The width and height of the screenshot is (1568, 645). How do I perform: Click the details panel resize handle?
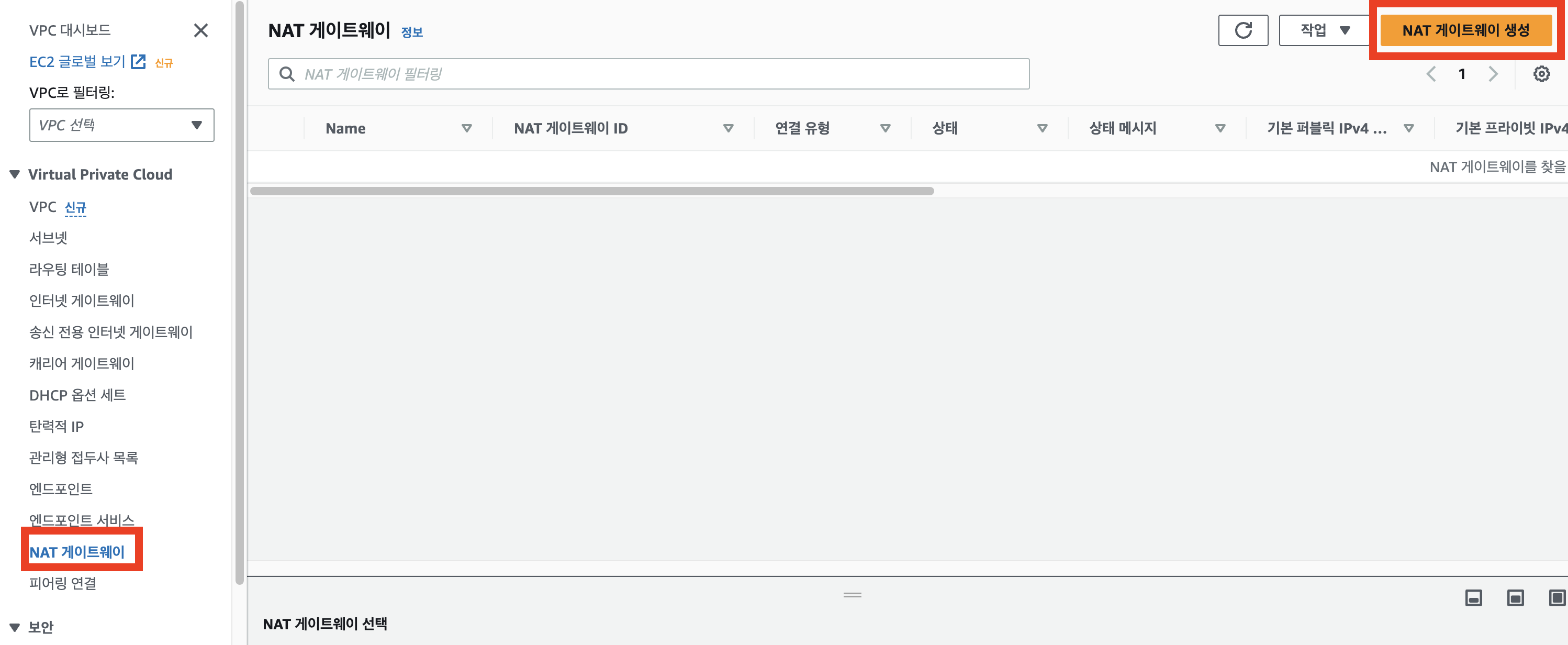point(852,595)
